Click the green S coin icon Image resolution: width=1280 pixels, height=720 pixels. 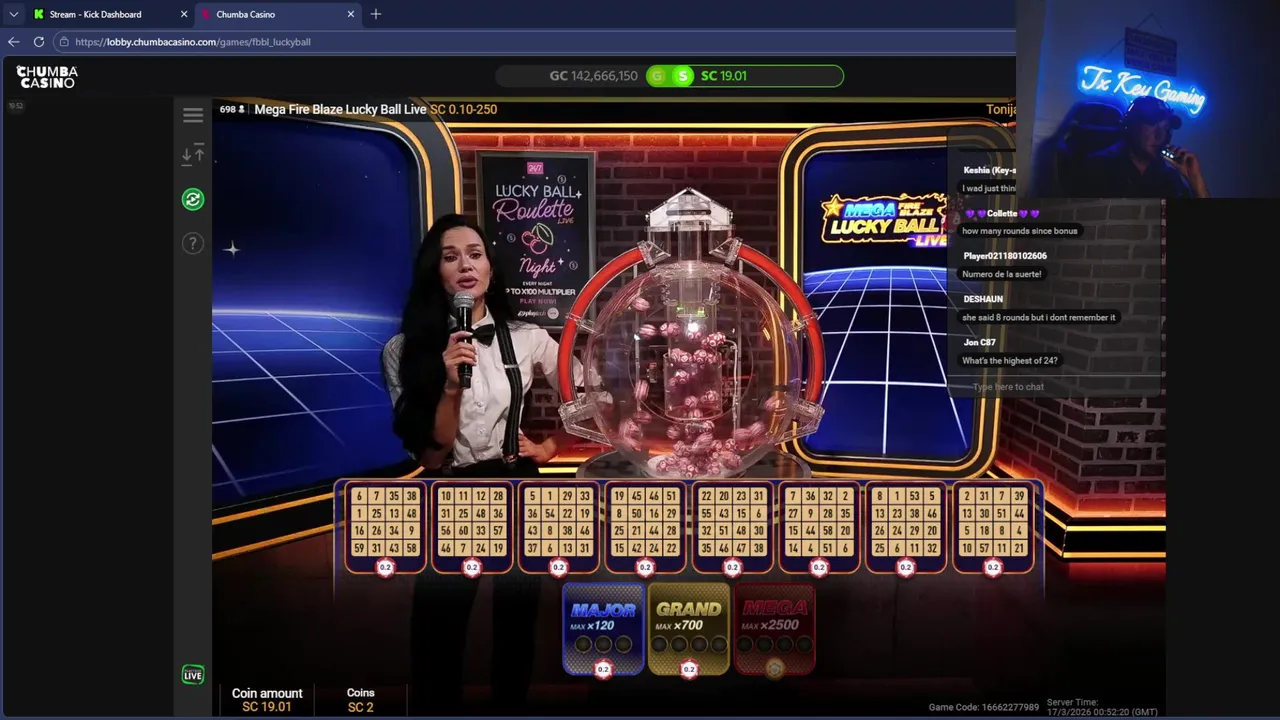[683, 76]
